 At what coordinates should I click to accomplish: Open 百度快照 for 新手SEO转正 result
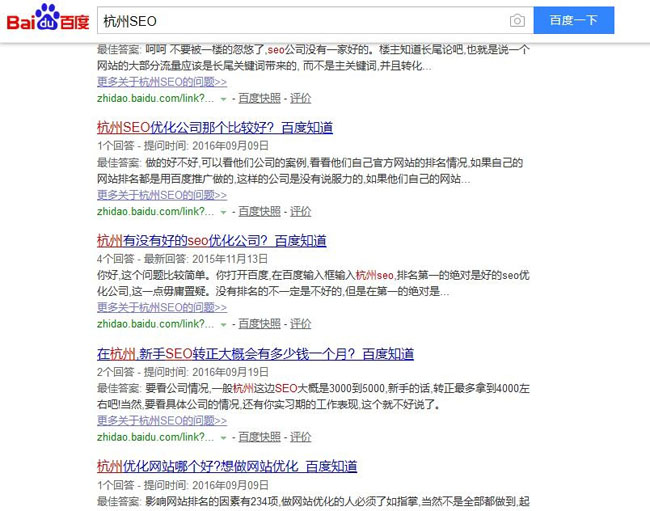tap(260, 437)
